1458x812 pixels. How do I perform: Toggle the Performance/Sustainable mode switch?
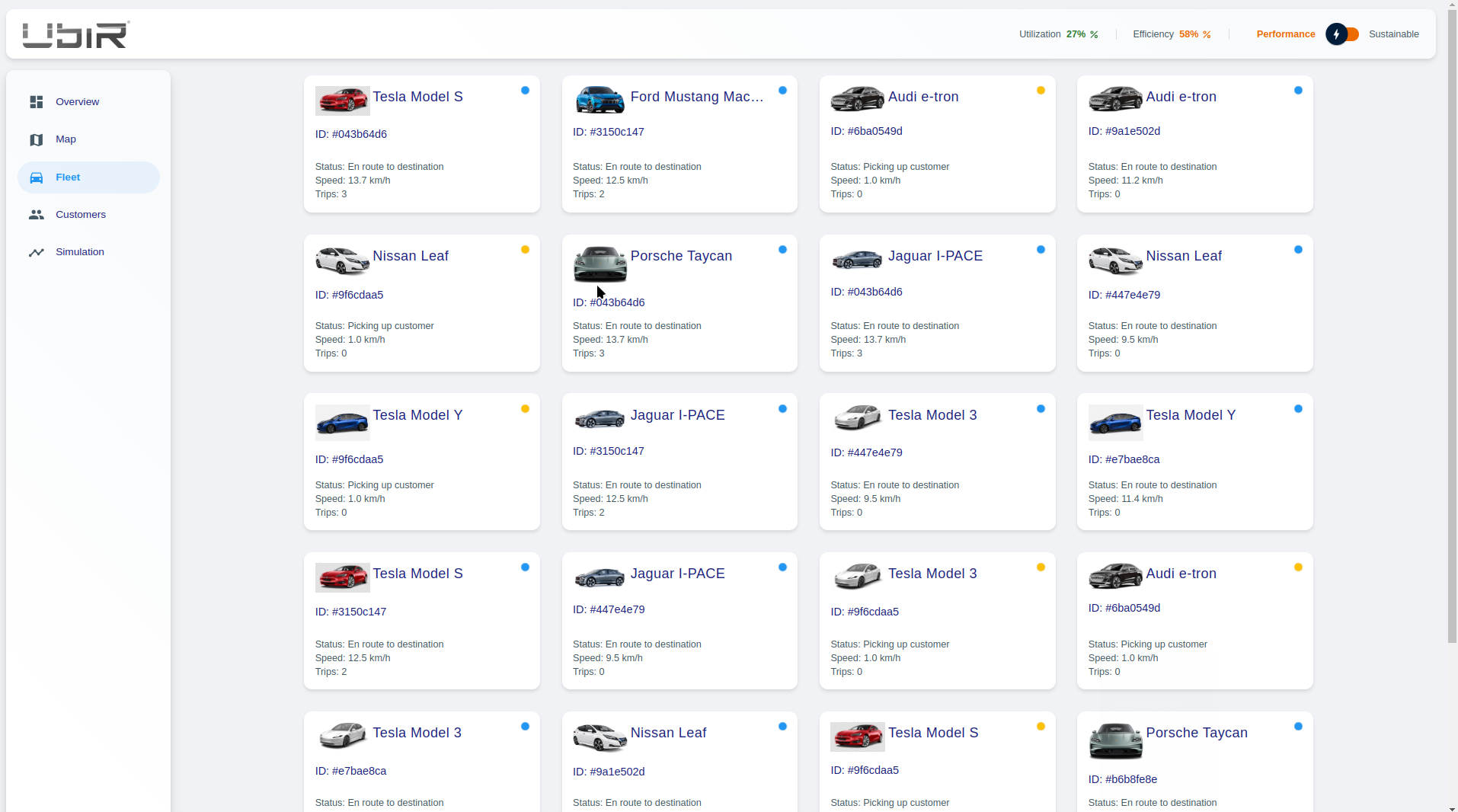1342,34
